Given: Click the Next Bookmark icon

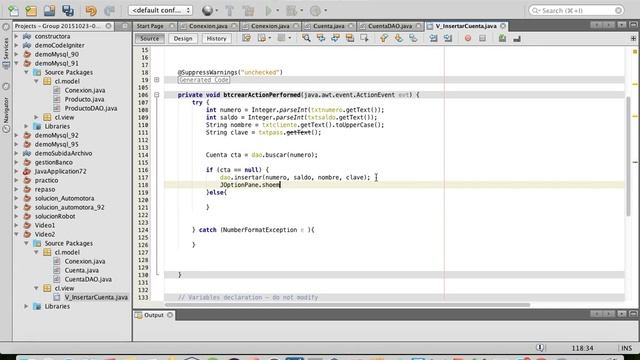Looking at the screenshot, I should coord(398,38).
